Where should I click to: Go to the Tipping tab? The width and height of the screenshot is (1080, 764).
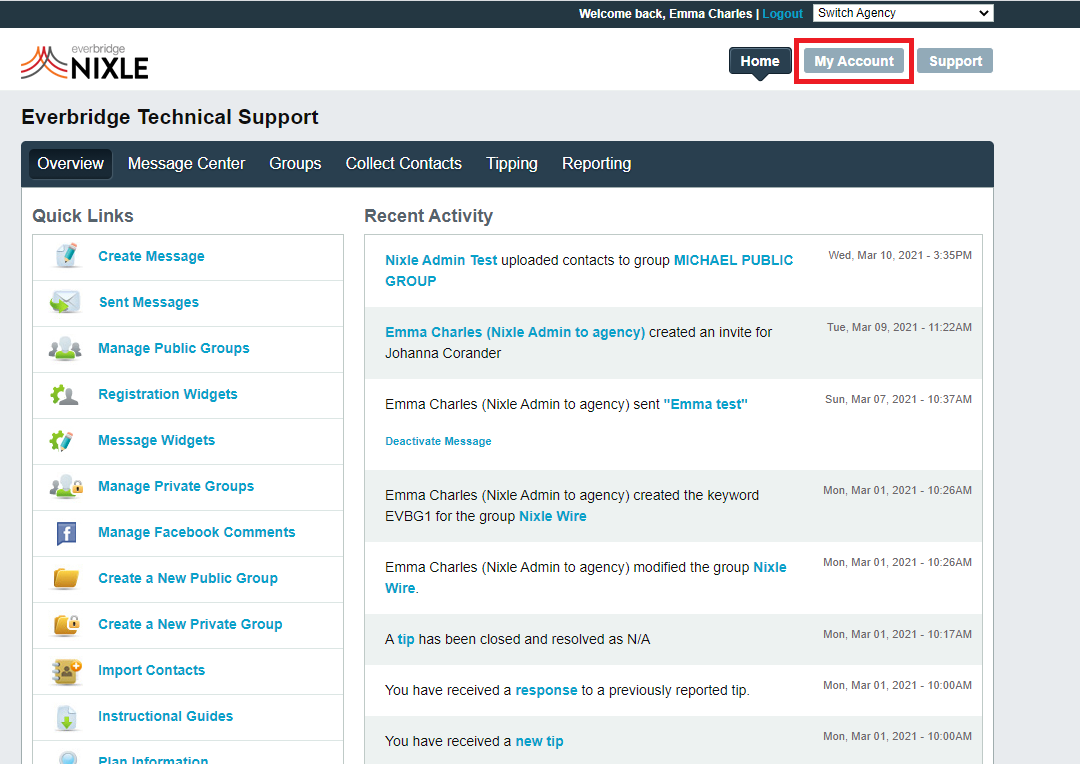512,164
